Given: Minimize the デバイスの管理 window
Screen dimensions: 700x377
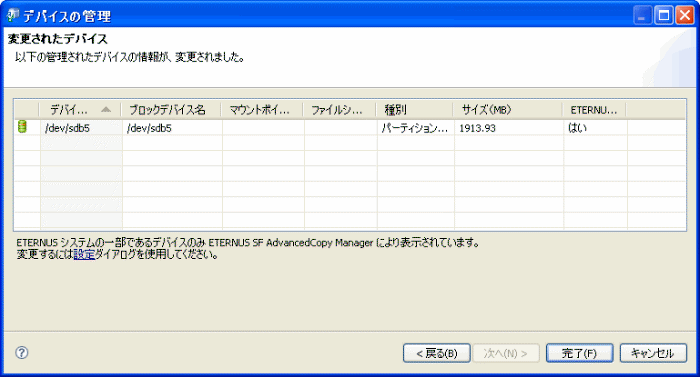Looking at the screenshot, I should [642, 16].
